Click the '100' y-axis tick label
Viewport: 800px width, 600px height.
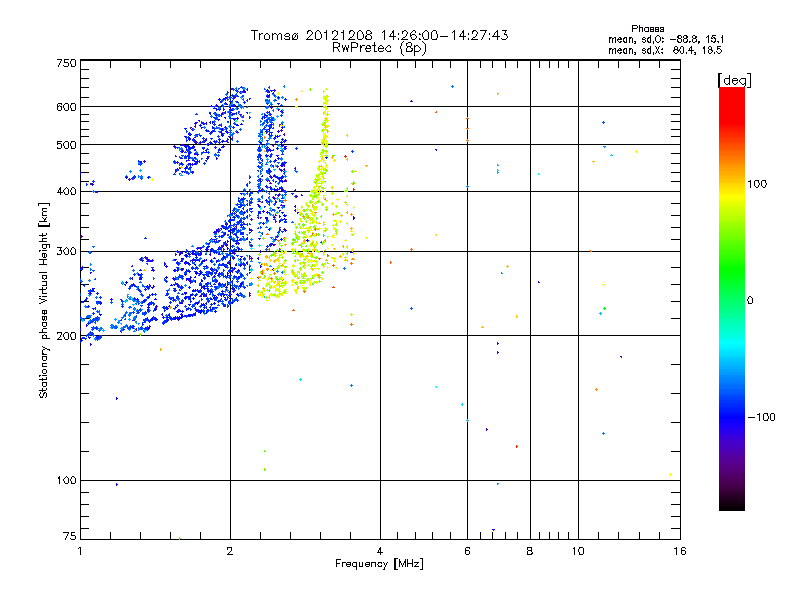[x=66, y=481]
